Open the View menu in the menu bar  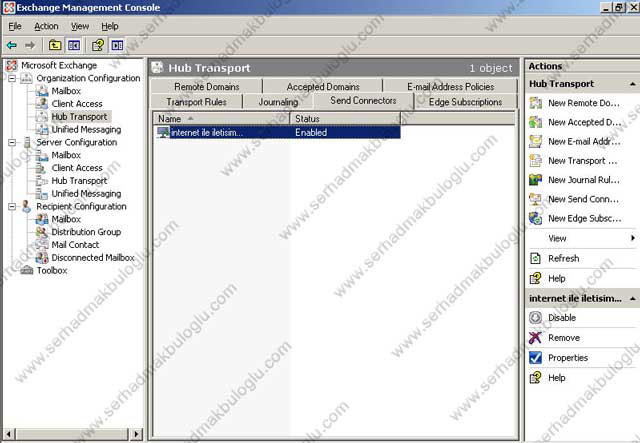point(80,26)
